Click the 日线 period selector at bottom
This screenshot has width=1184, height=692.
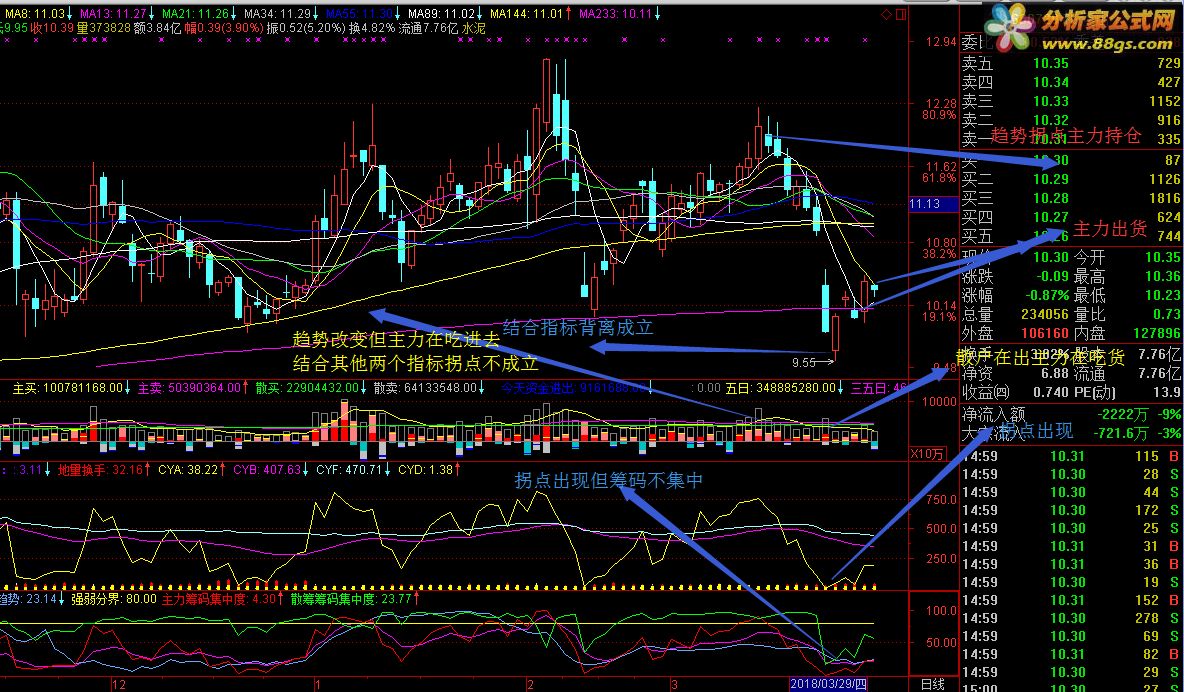[x=933, y=684]
